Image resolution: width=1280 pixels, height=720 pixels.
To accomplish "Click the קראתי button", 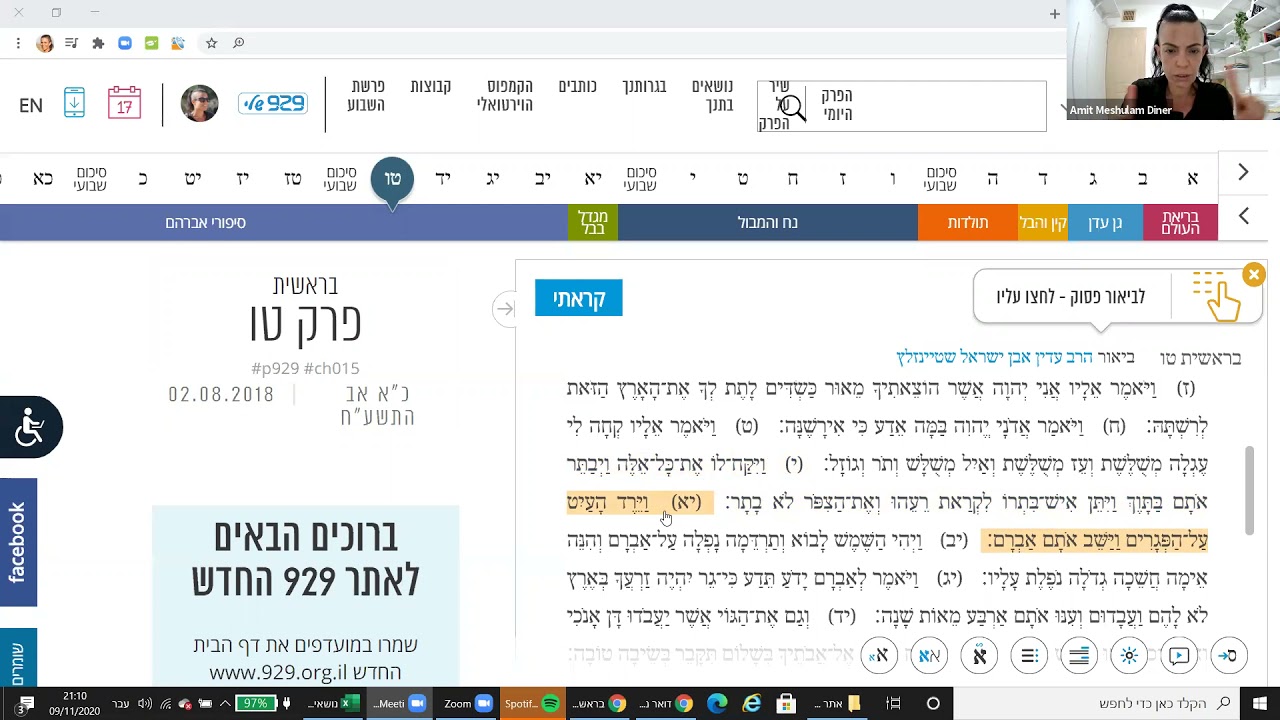I will point(578,298).
